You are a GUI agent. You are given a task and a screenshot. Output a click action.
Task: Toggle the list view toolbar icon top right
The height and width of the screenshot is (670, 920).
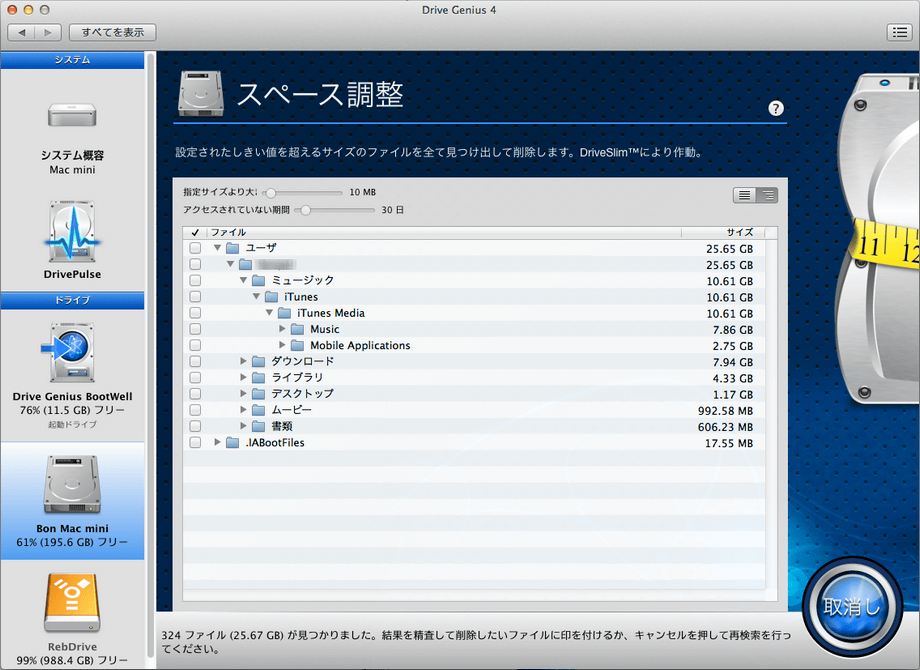coord(900,32)
